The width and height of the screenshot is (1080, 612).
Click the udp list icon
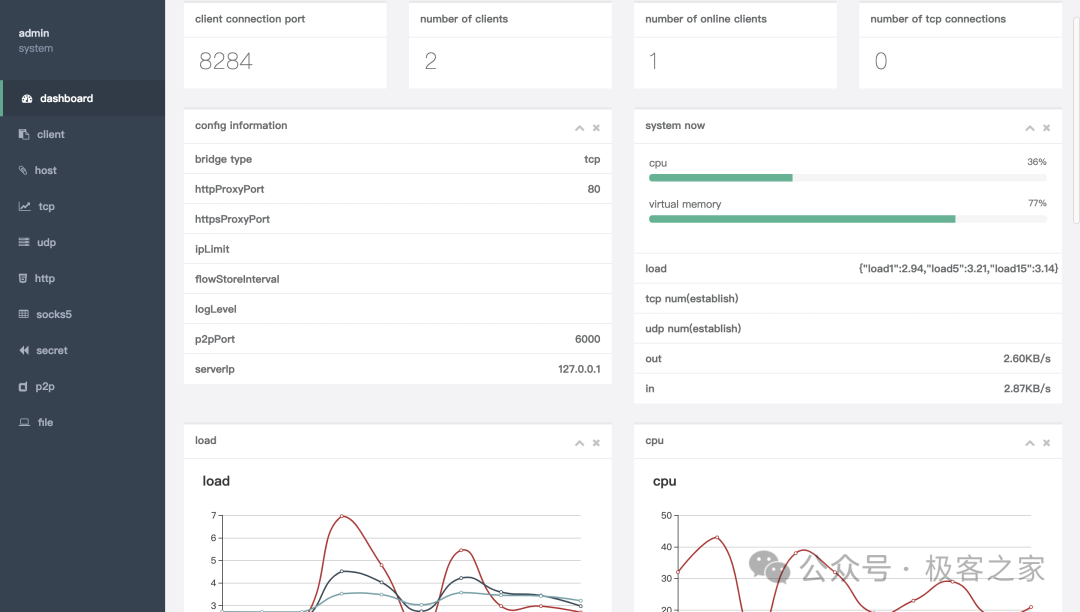pyautogui.click(x=24, y=243)
